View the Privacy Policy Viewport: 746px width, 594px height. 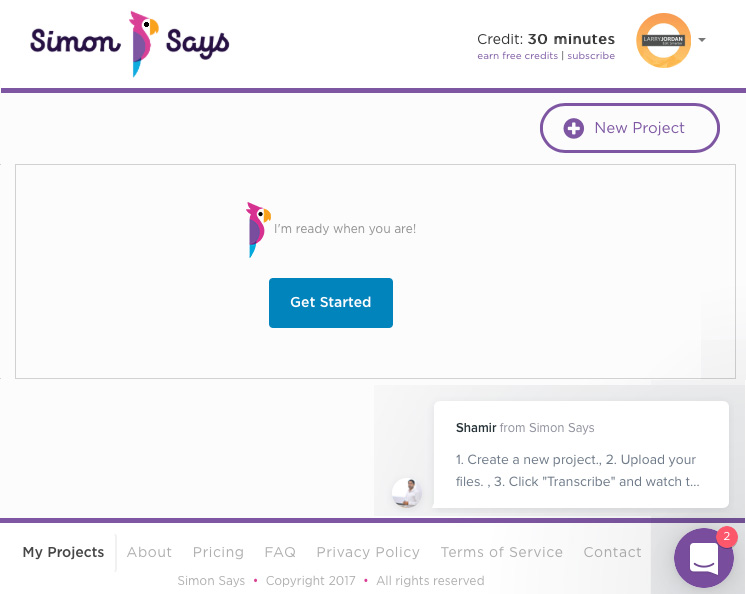click(368, 552)
